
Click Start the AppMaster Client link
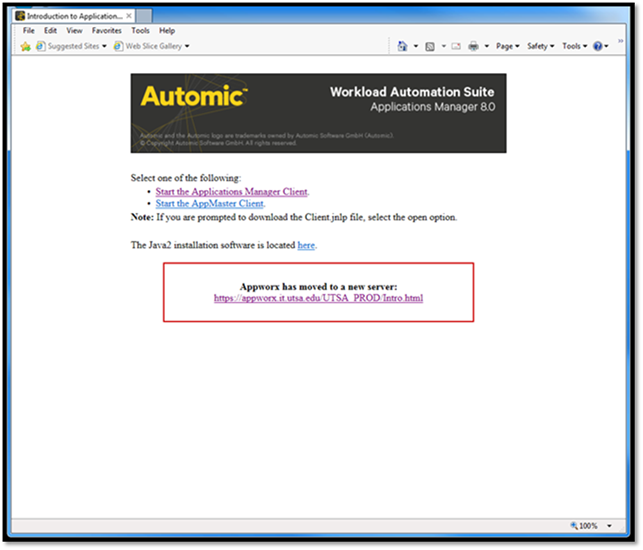(x=209, y=203)
